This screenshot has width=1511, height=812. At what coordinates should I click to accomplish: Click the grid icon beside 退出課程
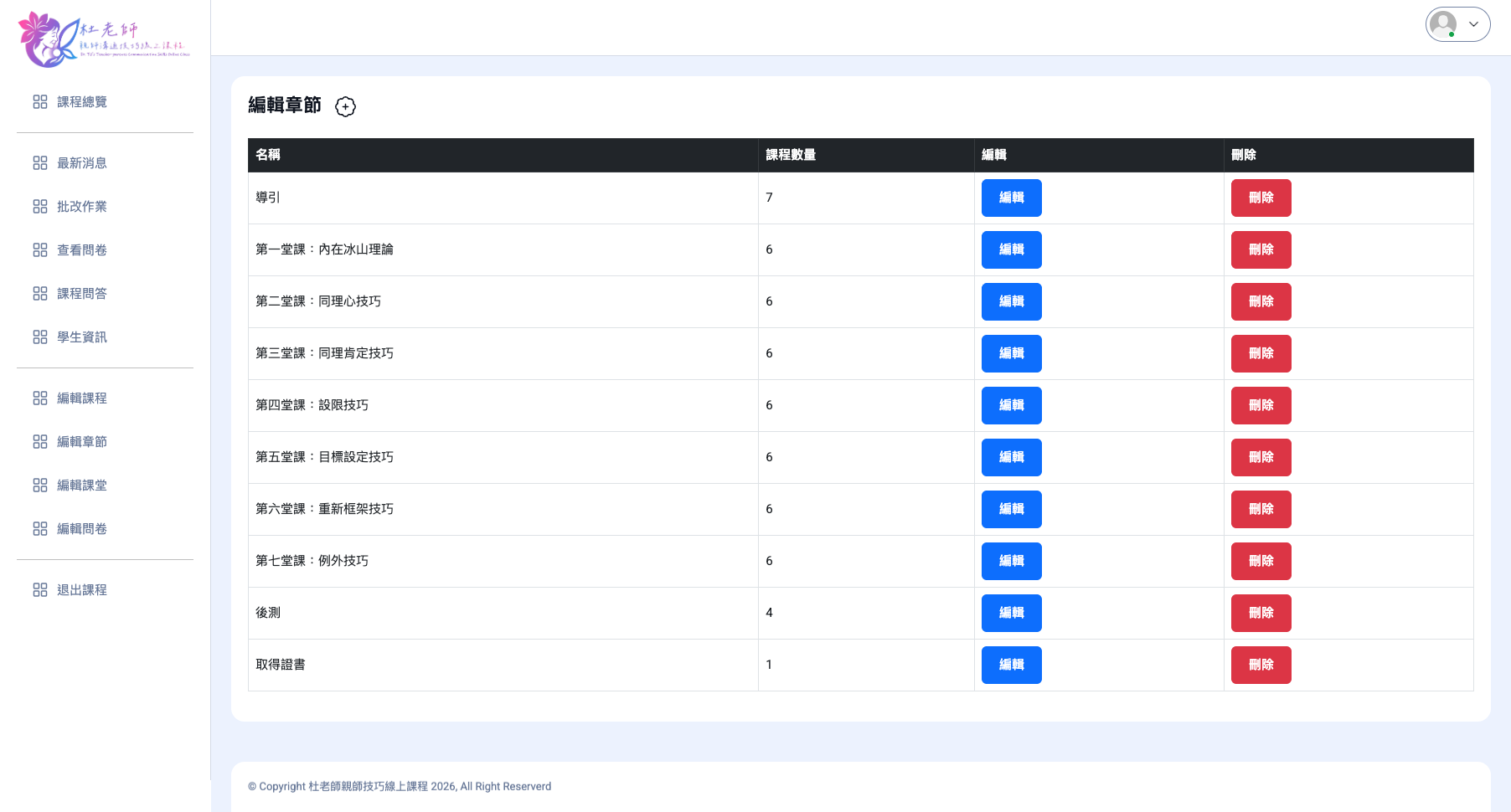40,590
